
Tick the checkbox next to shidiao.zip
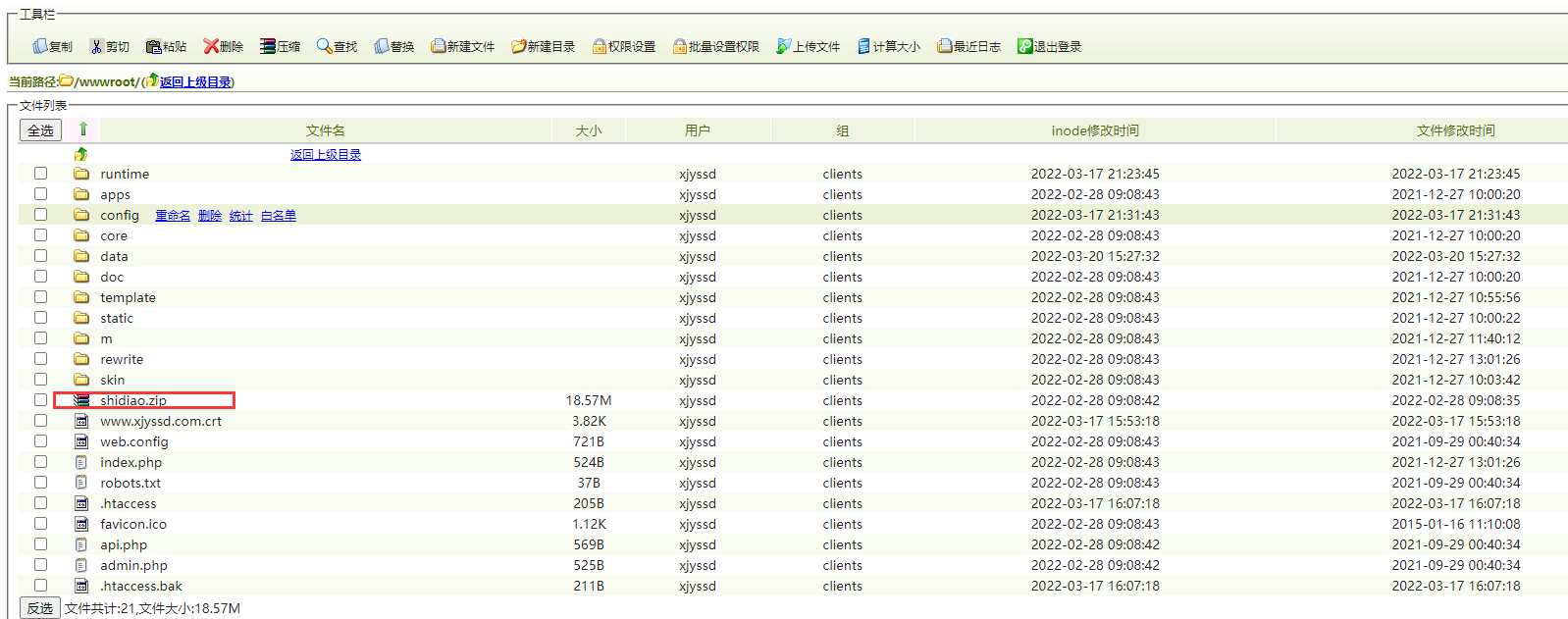click(40, 400)
